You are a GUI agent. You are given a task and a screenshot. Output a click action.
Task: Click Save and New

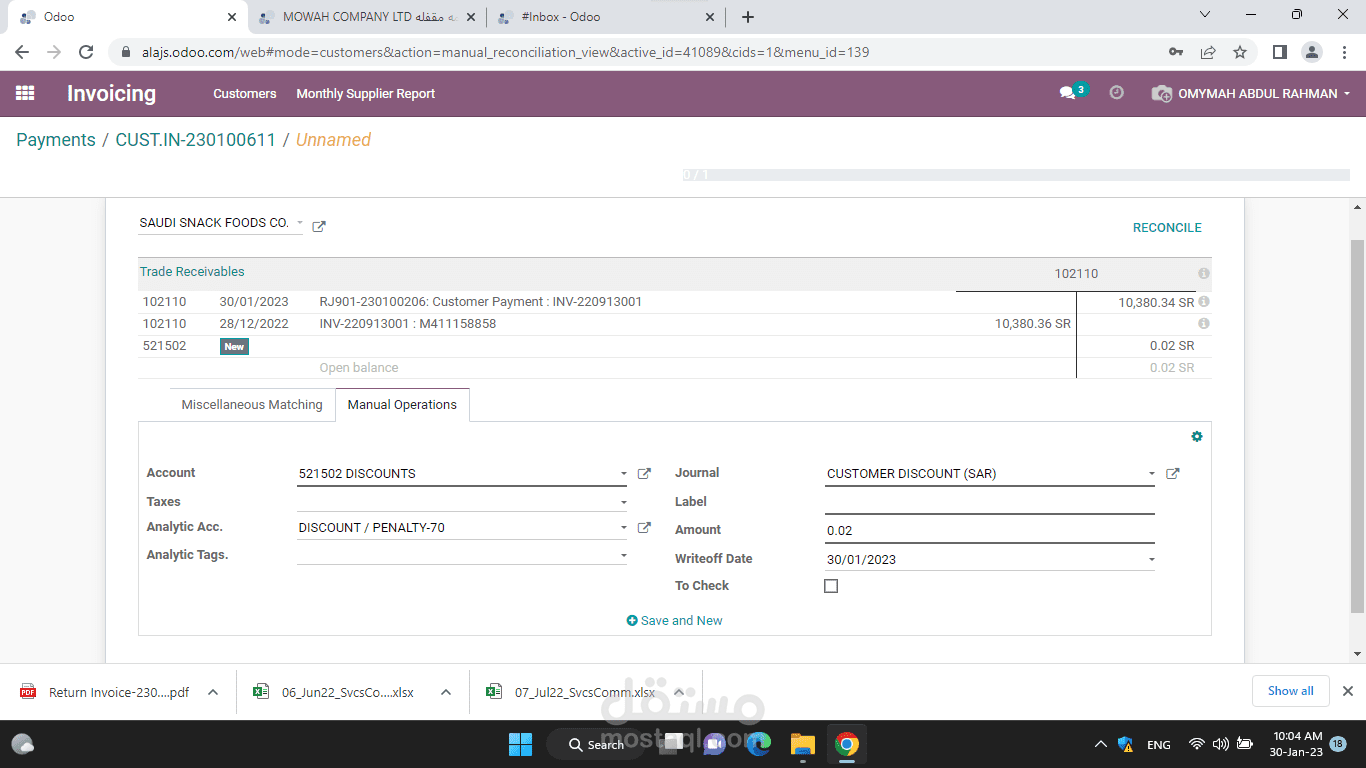coord(675,621)
